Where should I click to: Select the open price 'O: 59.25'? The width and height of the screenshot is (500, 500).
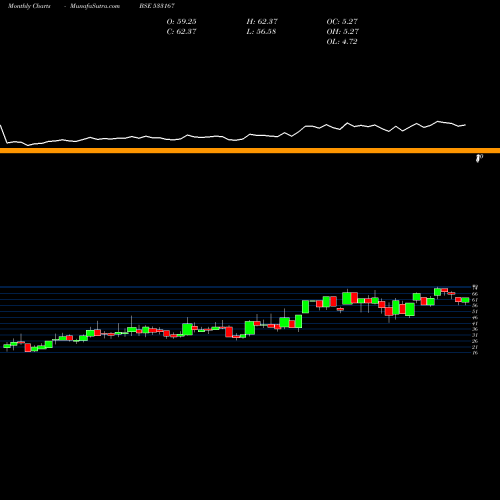click(181, 21)
